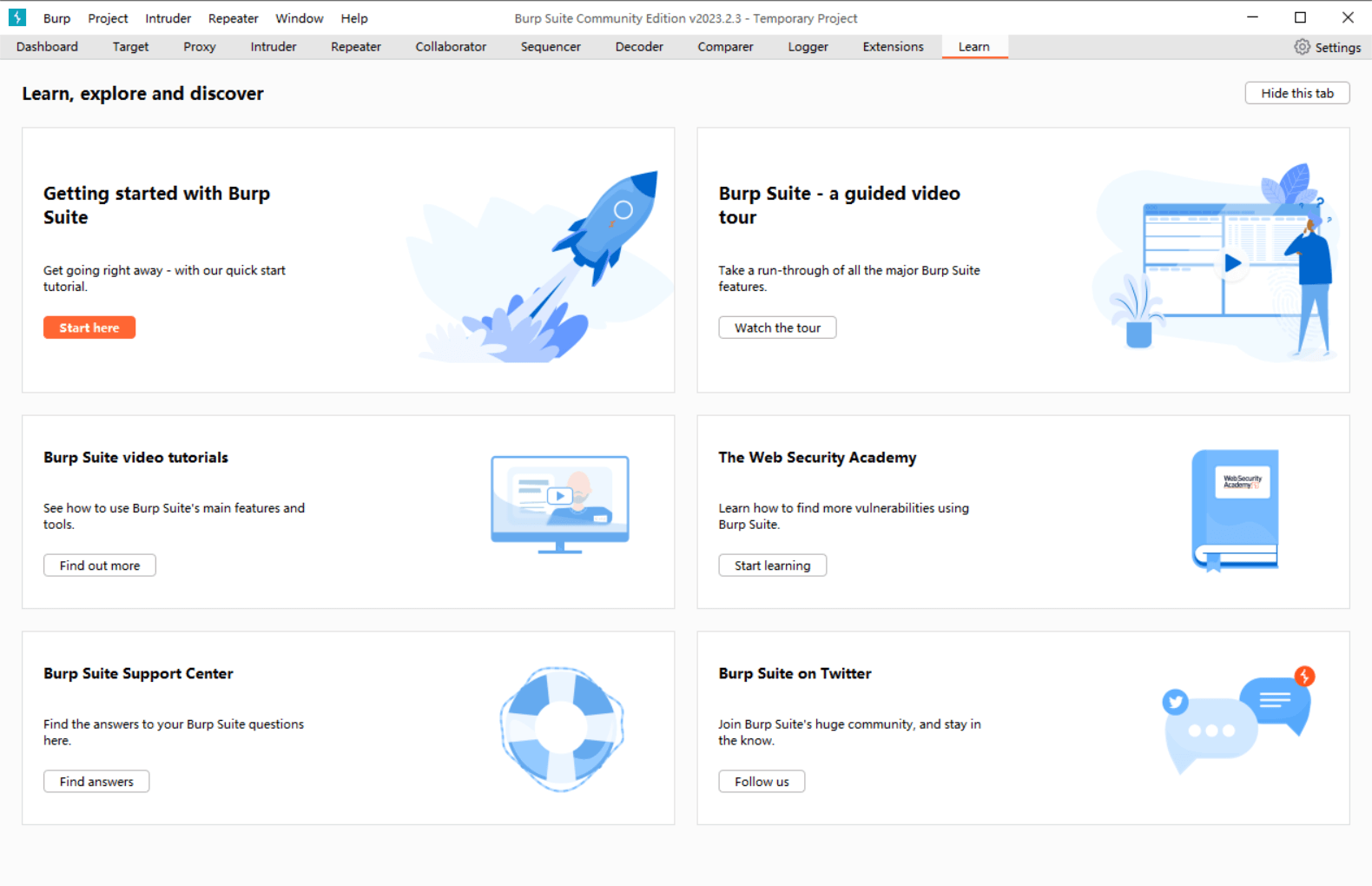Show the Extensions tab
1372x886 pixels.
(x=893, y=47)
